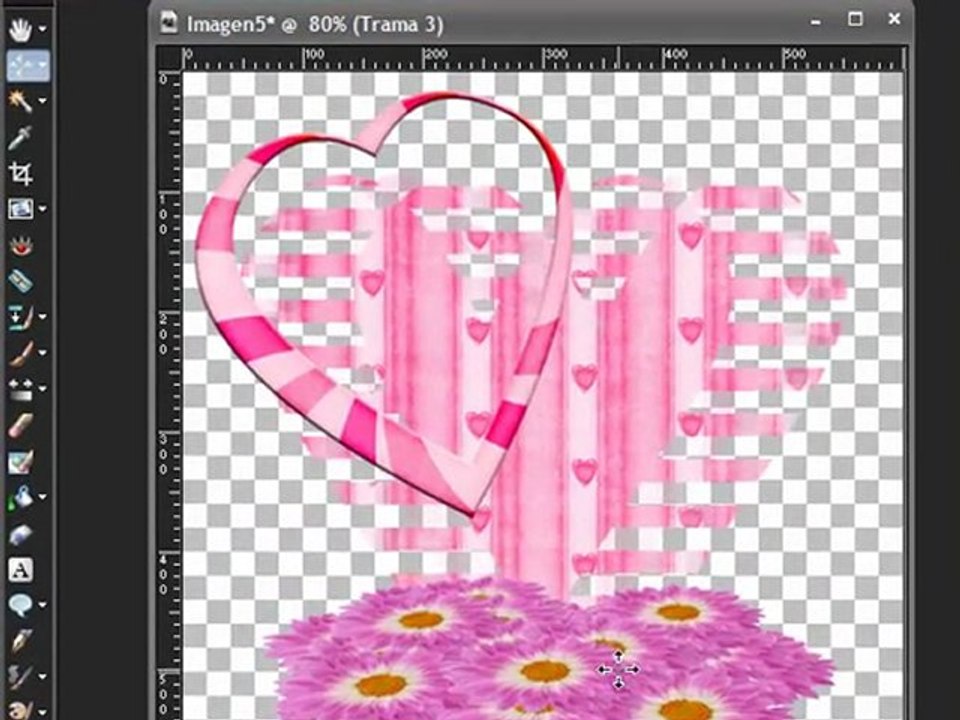Select the Red Eye tool

[20, 245]
